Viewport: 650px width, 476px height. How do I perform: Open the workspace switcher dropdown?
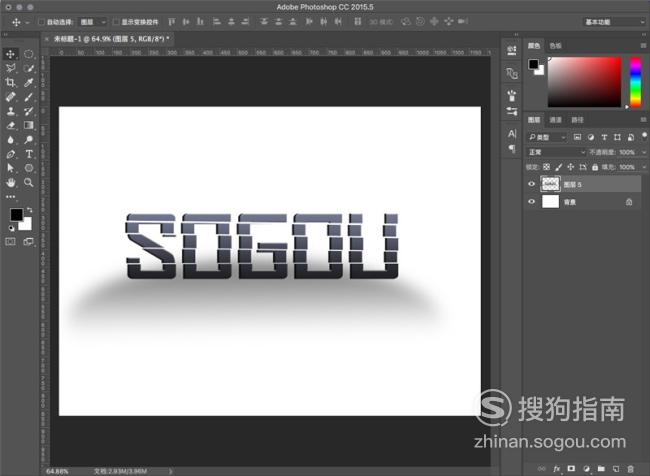(x=615, y=22)
